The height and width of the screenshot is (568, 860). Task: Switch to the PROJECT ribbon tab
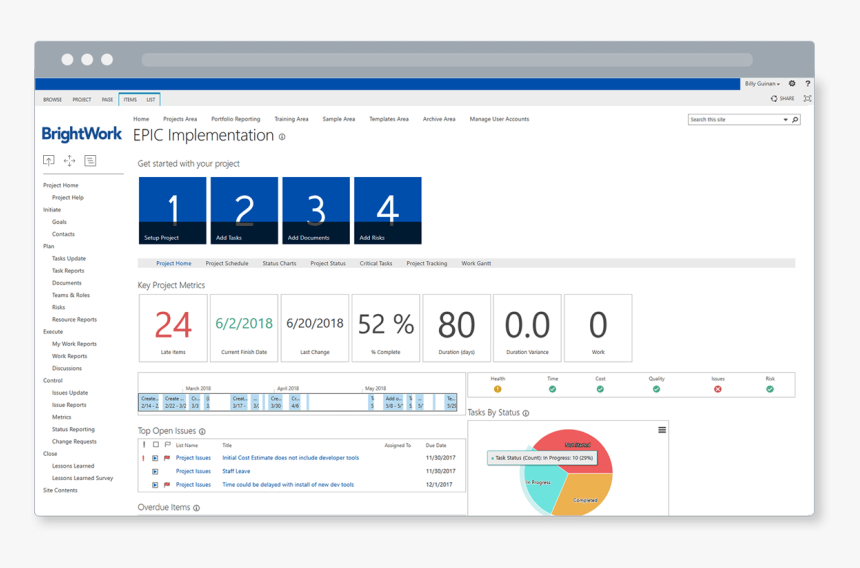pyautogui.click(x=82, y=100)
